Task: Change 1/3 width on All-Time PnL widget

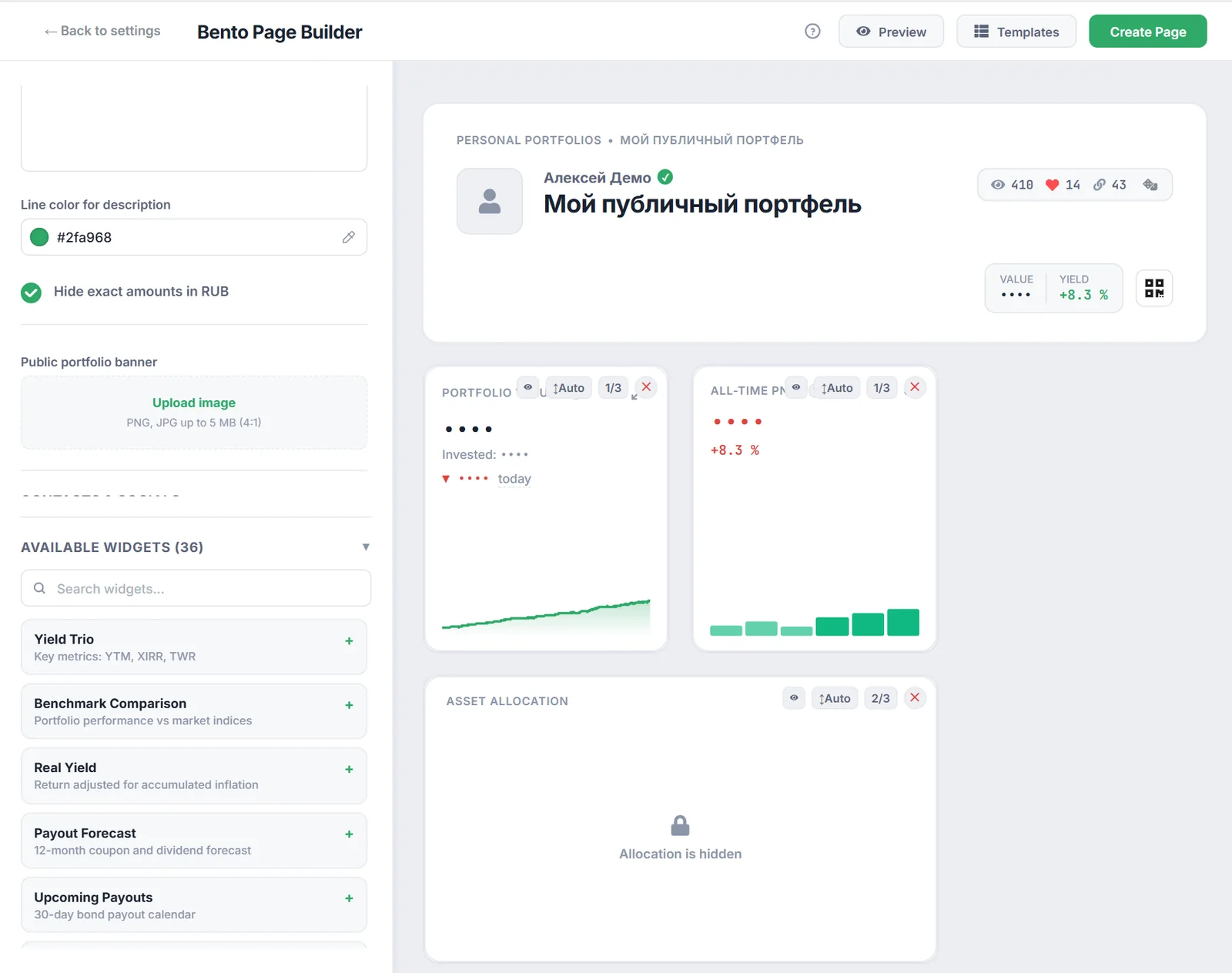Action: pos(882,388)
